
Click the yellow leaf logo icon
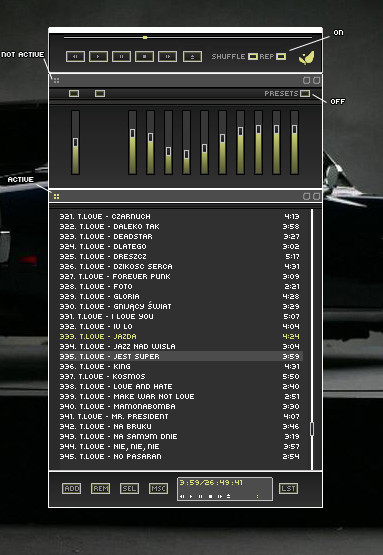pos(306,58)
